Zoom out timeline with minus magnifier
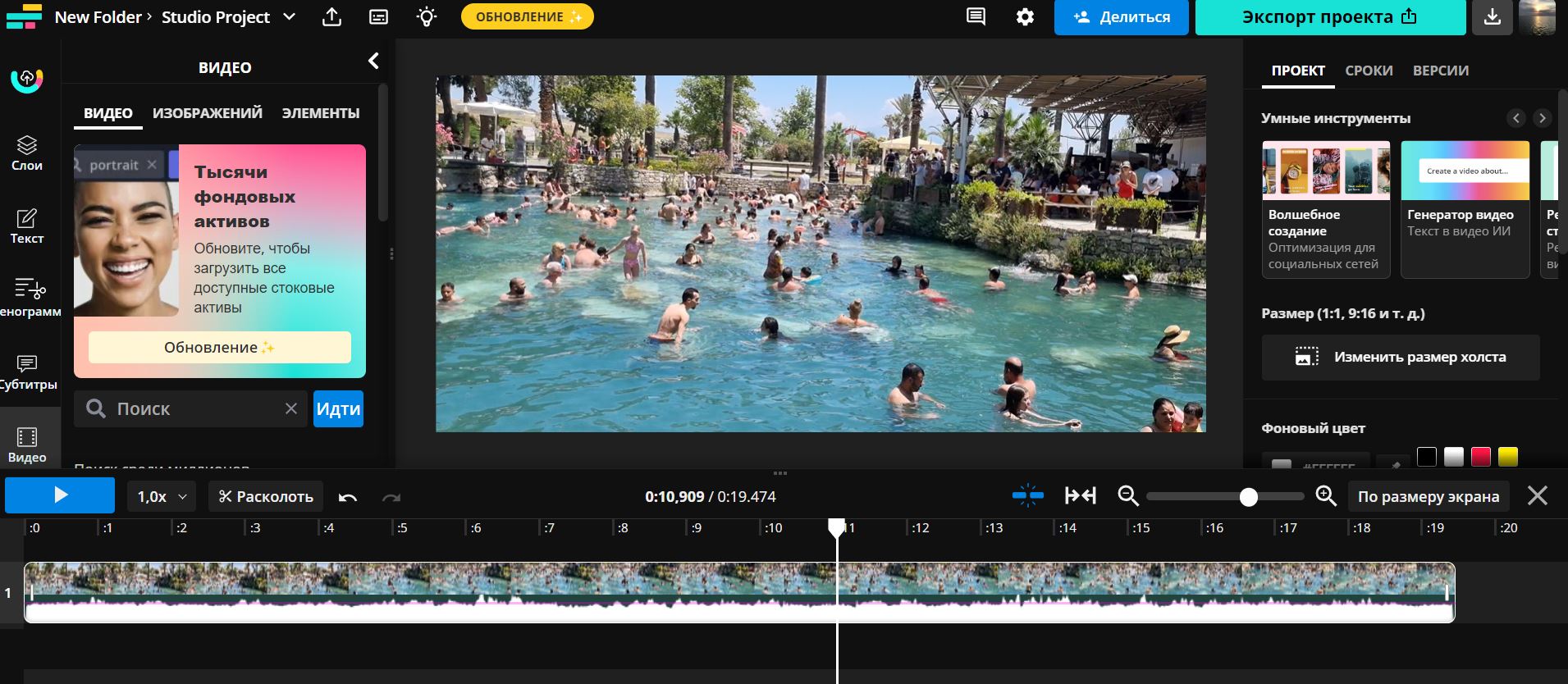Viewport: 1568px width, 684px height. (x=1128, y=495)
